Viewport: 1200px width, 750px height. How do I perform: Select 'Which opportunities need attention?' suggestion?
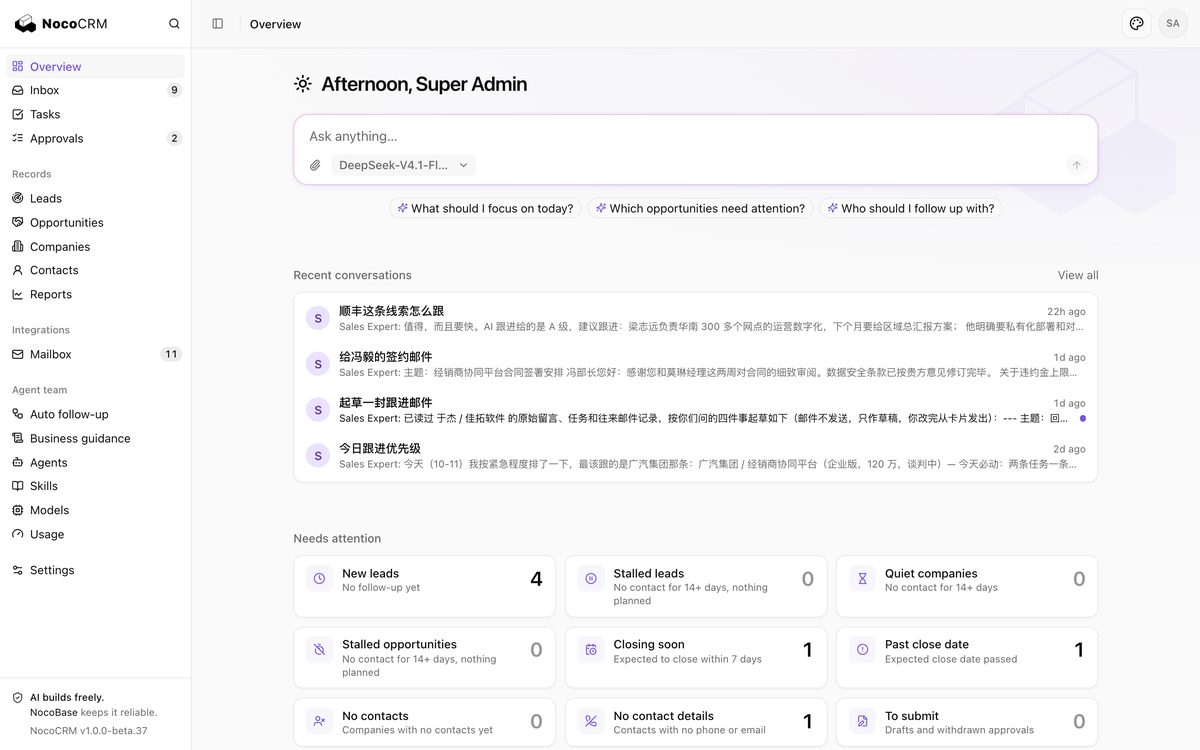700,208
